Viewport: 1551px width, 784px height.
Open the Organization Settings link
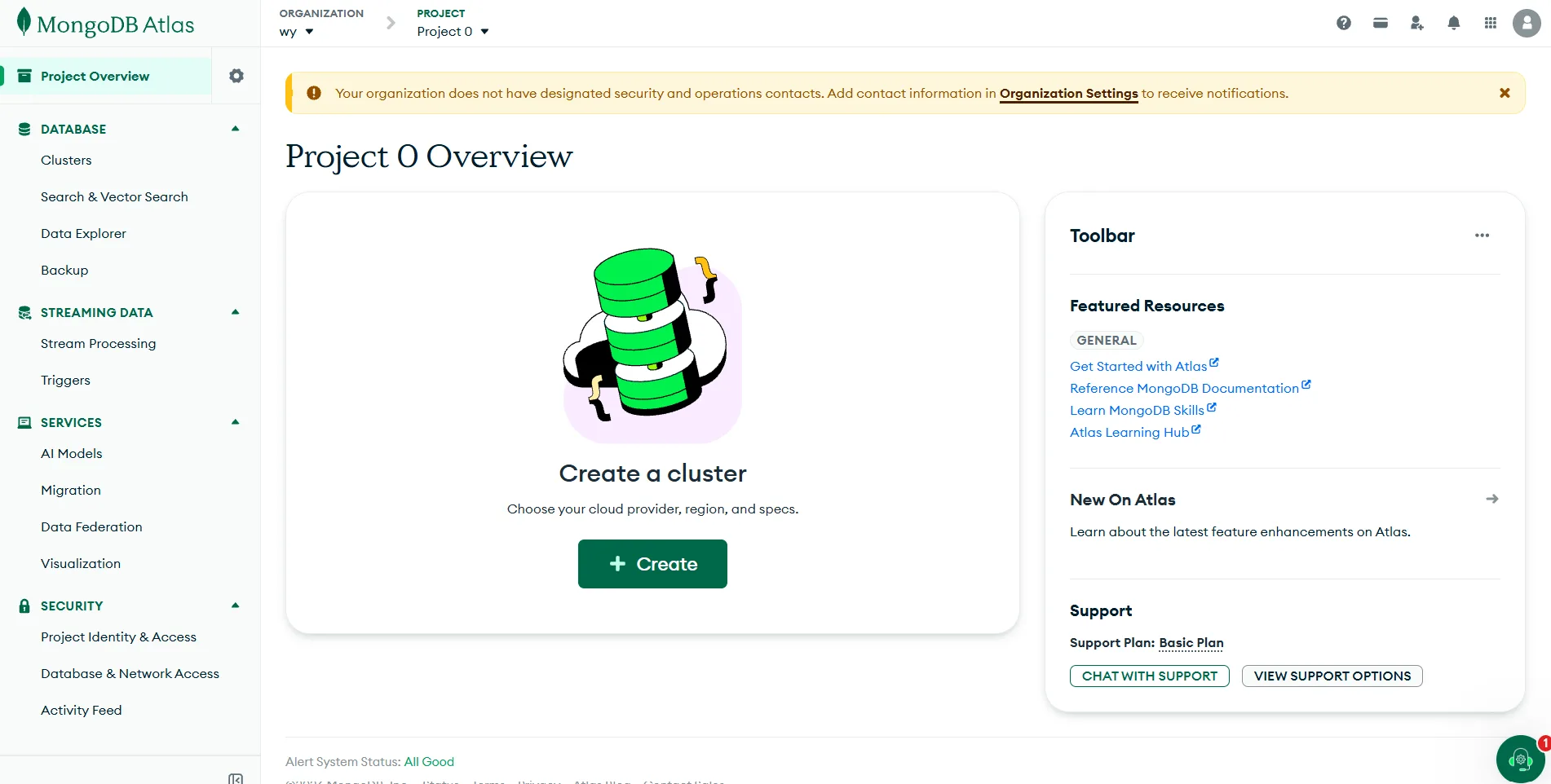[1068, 94]
